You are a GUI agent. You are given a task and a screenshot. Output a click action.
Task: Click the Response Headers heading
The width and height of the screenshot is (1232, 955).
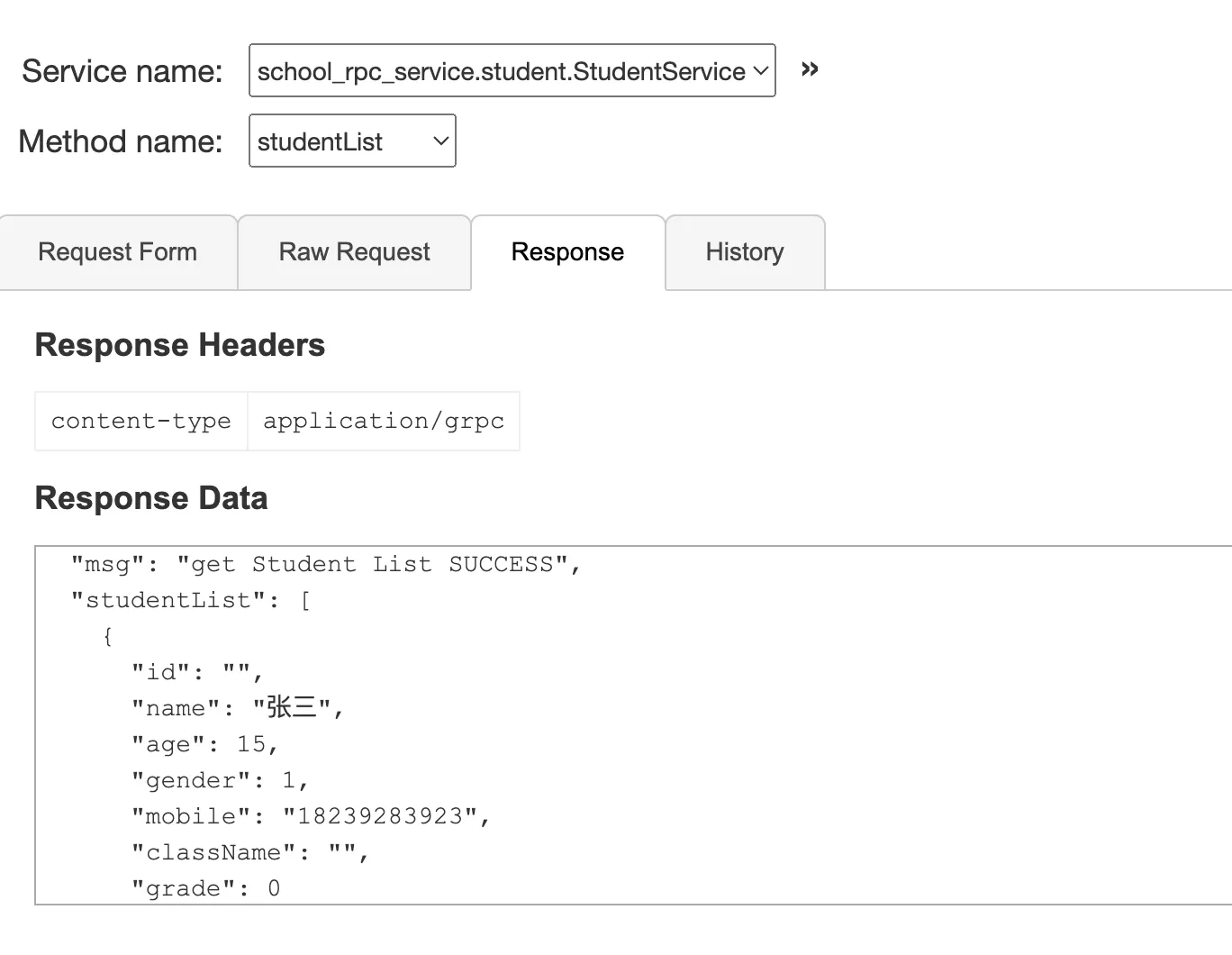click(x=180, y=345)
